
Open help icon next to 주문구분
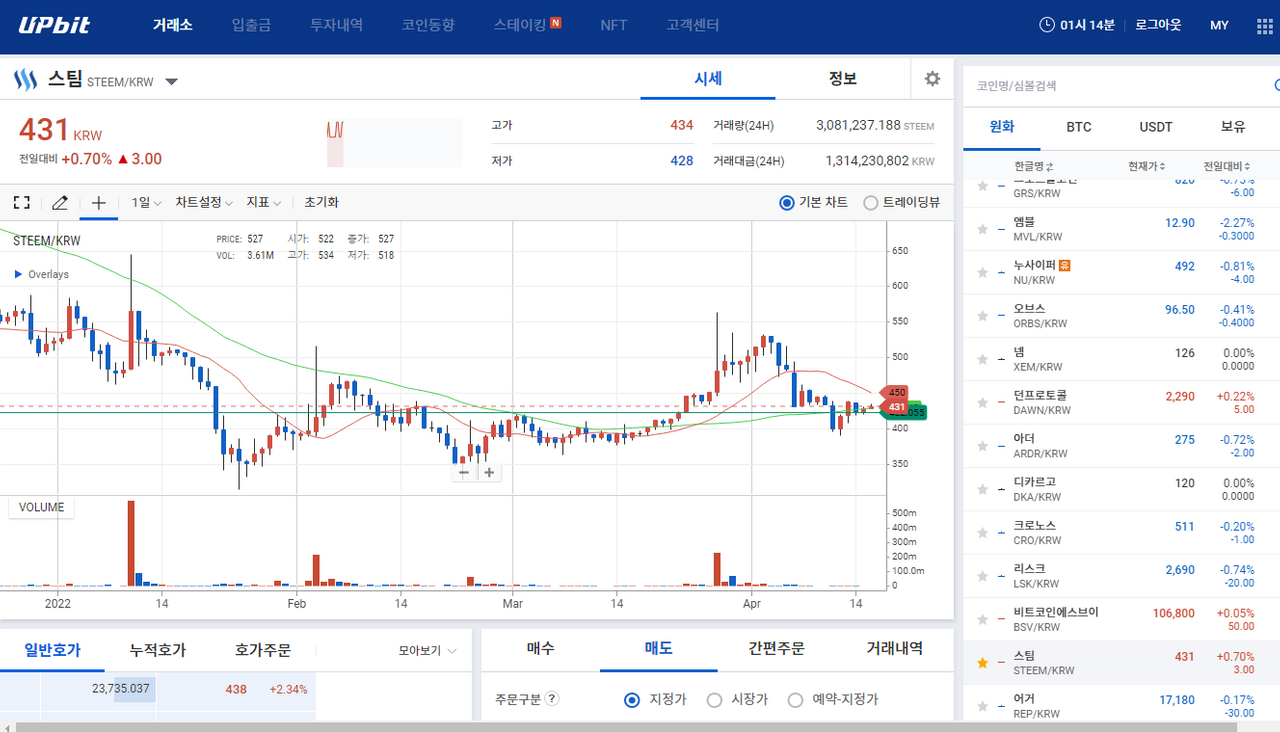(552, 699)
